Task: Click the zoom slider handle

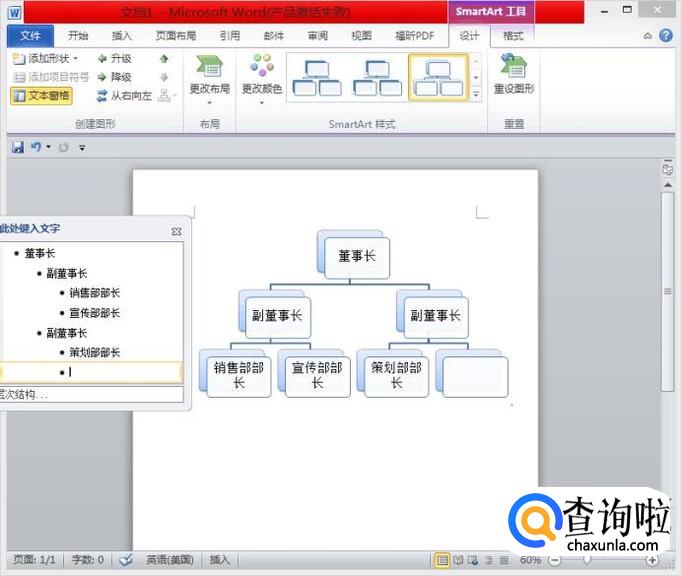Action: [x=587, y=560]
